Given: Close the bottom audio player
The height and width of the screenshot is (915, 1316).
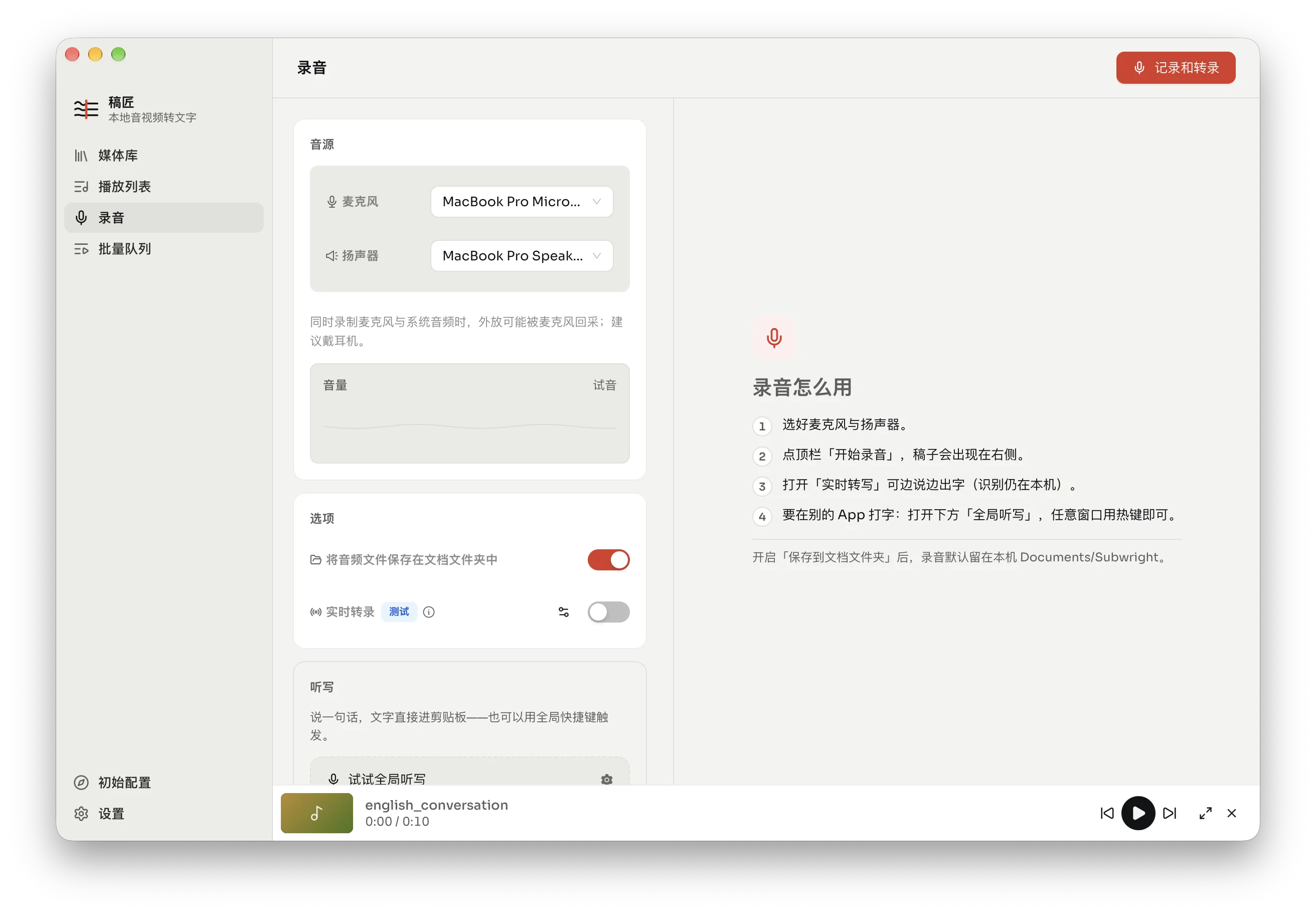Looking at the screenshot, I should click(1231, 813).
